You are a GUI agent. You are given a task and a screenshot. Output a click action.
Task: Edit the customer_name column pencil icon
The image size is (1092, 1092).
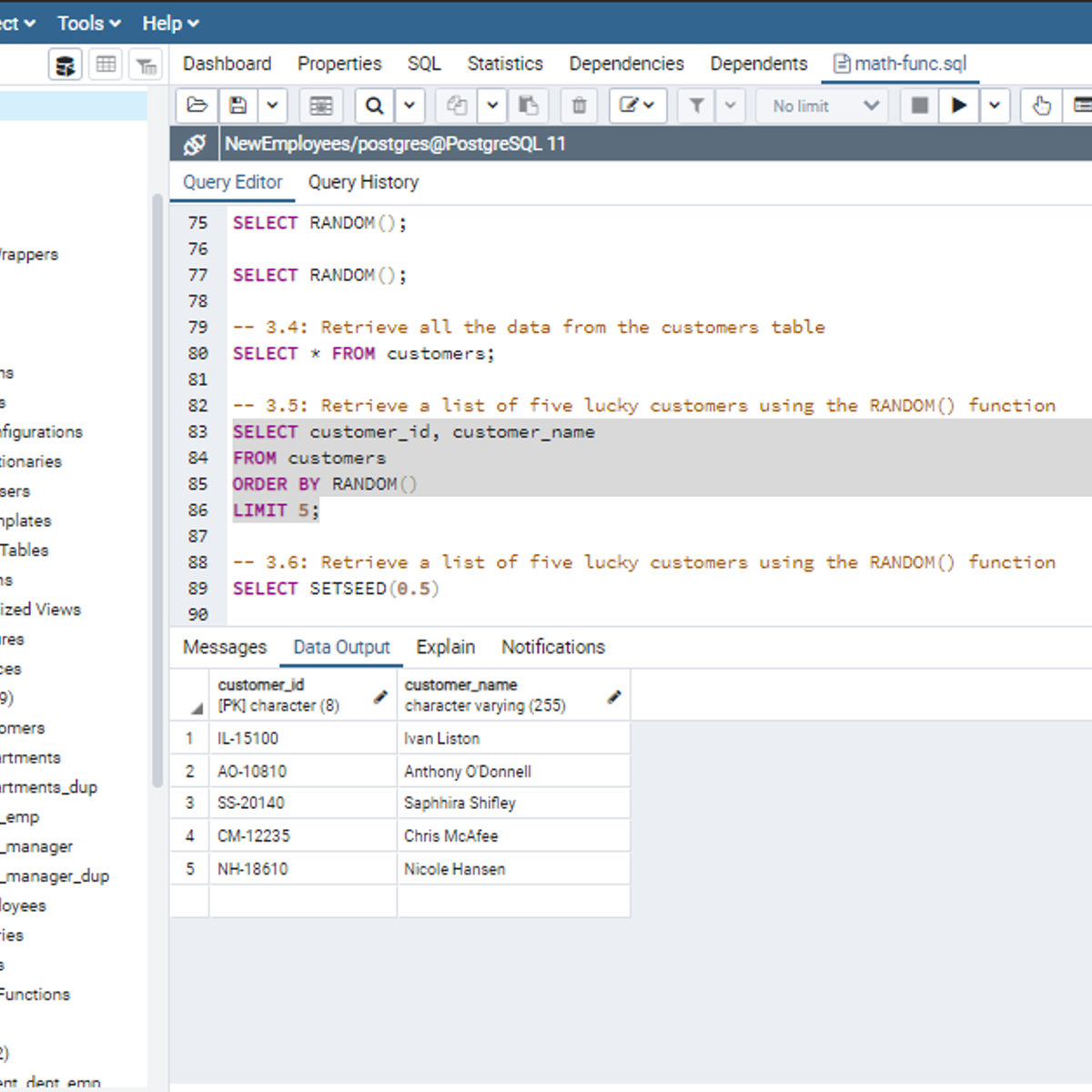pos(614,697)
